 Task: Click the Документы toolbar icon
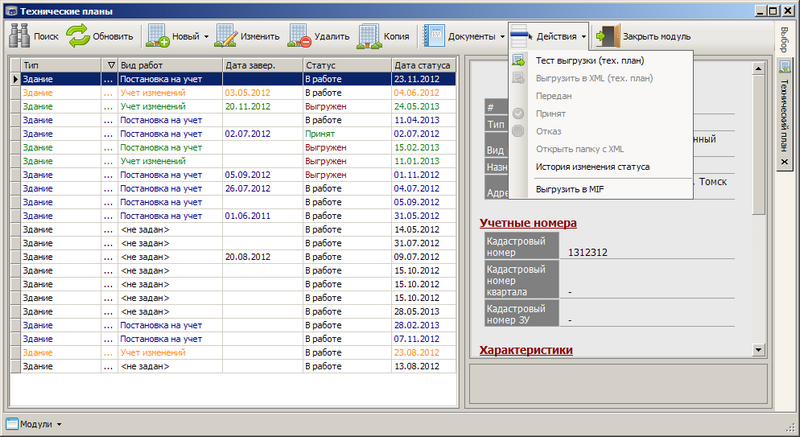[434, 37]
